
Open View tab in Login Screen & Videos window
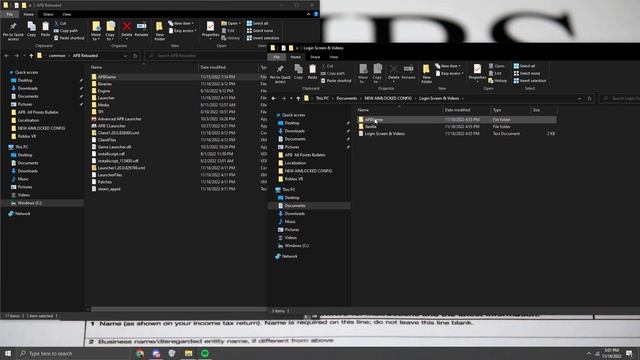pyautogui.click(x=333, y=57)
